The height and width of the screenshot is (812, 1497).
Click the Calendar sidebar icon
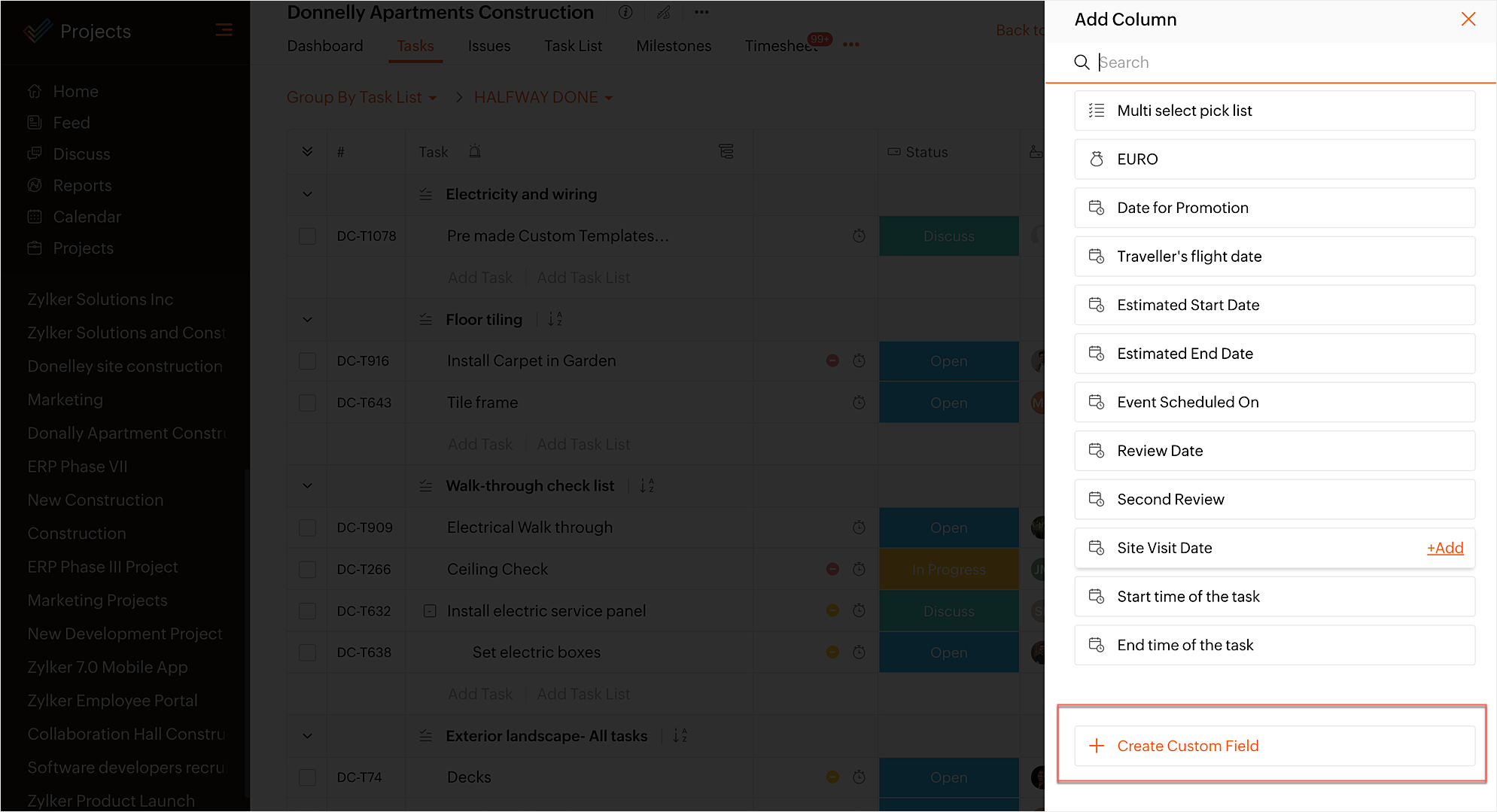coord(35,217)
